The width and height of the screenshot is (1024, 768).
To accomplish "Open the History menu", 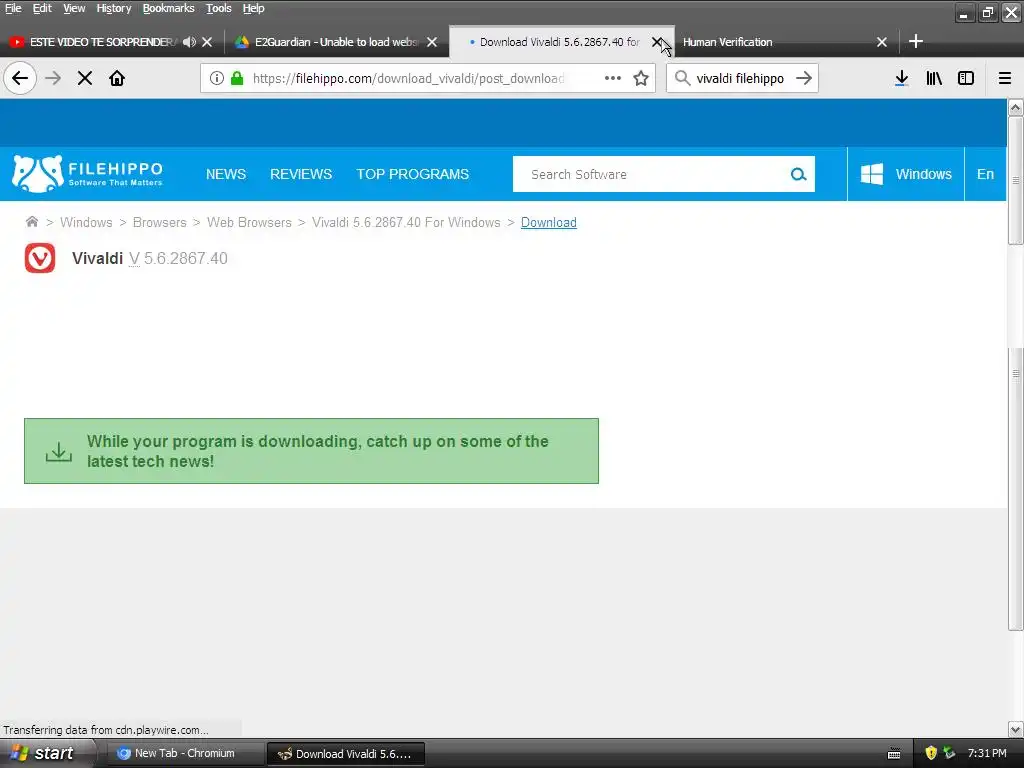I will (x=114, y=8).
